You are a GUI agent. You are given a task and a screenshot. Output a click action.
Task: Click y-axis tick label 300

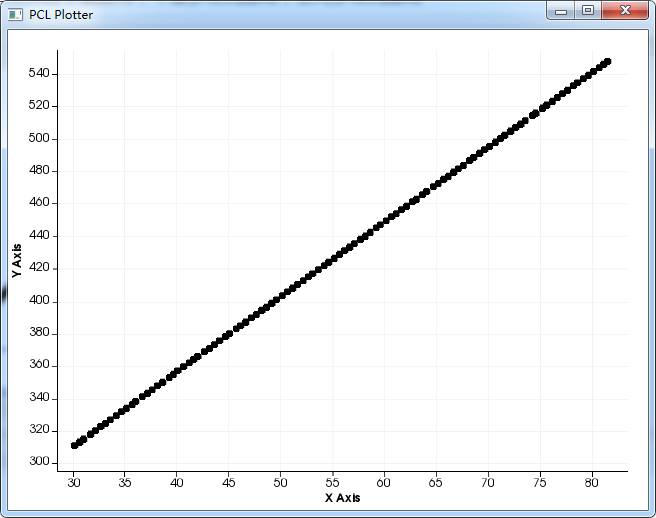click(x=39, y=462)
